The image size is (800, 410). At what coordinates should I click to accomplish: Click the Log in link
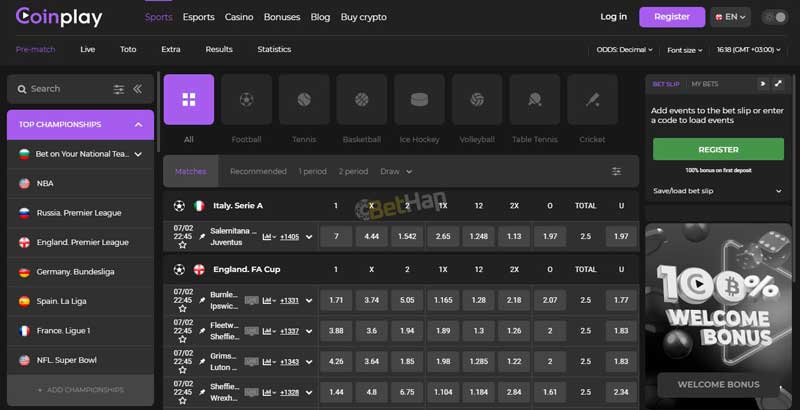(613, 17)
